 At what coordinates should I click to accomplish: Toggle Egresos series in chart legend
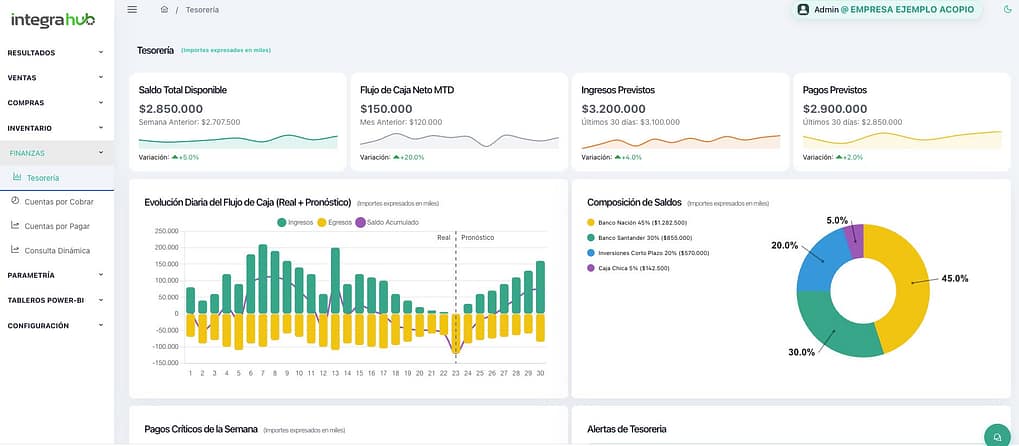pyautogui.click(x=335, y=222)
